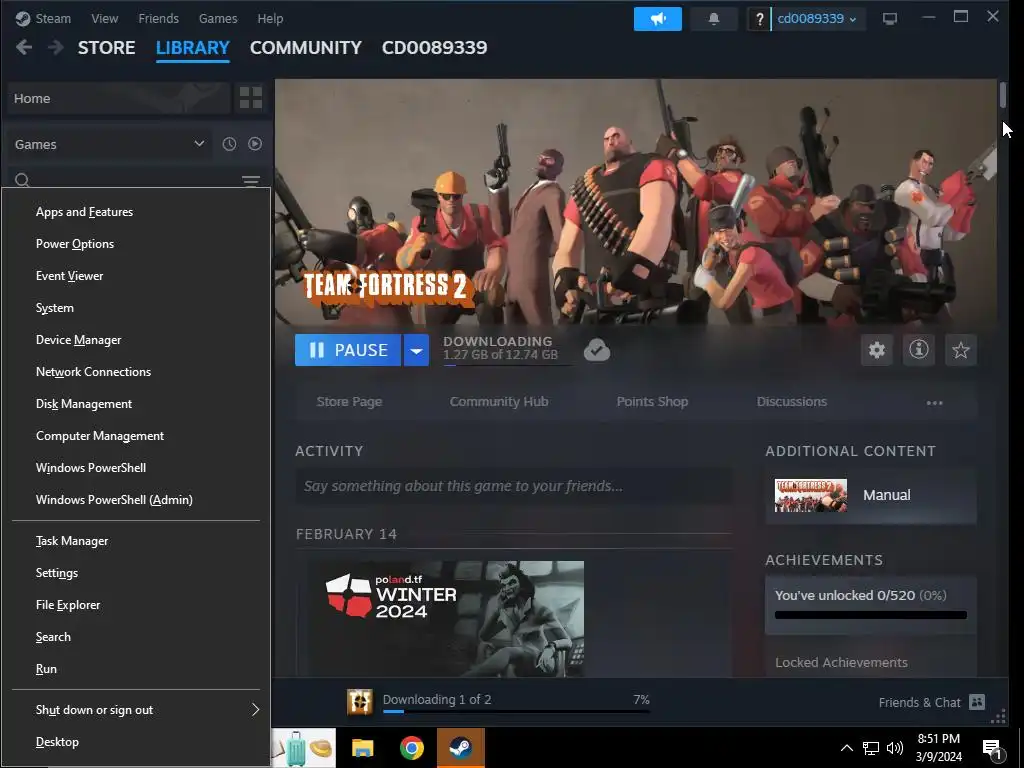Open more links ellipsis menu

pyautogui.click(x=935, y=402)
